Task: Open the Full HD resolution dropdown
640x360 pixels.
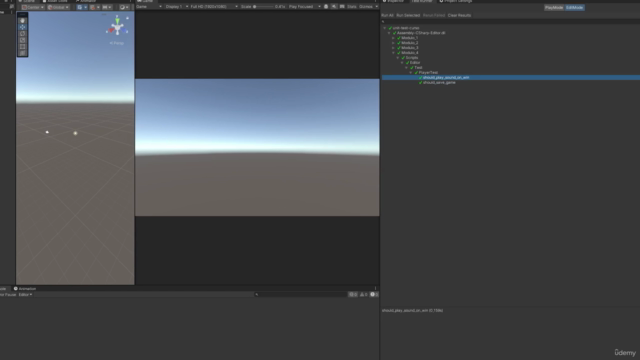Action: point(214,7)
